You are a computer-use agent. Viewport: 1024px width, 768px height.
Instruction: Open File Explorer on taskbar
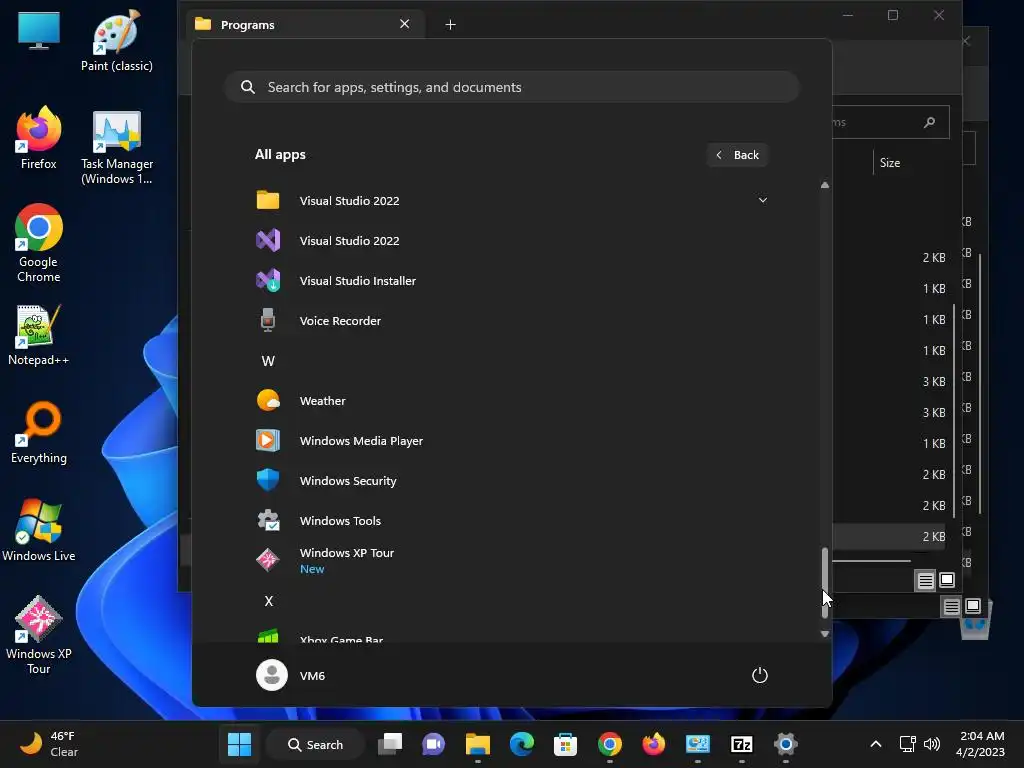point(477,744)
